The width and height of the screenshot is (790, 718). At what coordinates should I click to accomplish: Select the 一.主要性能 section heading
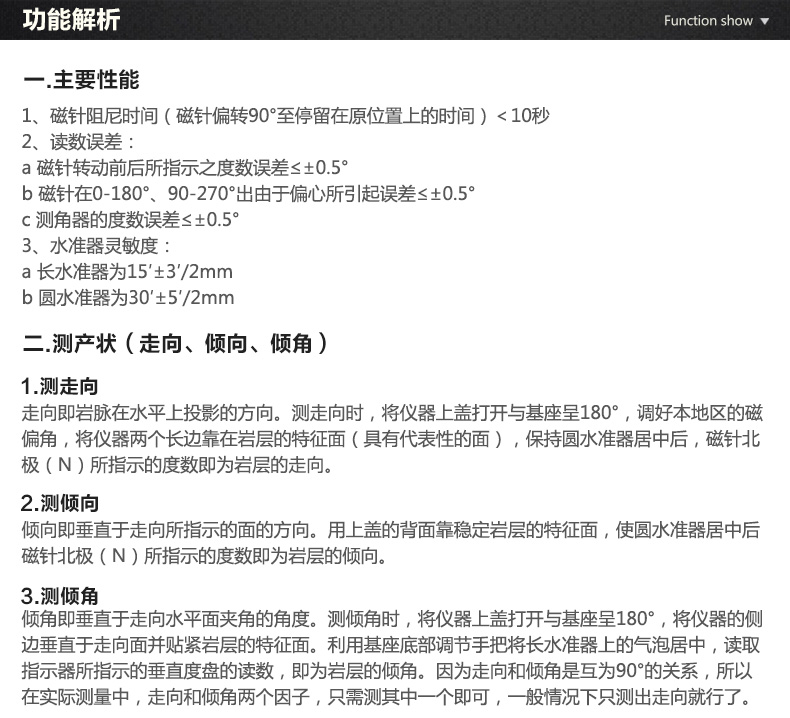click(x=81, y=80)
